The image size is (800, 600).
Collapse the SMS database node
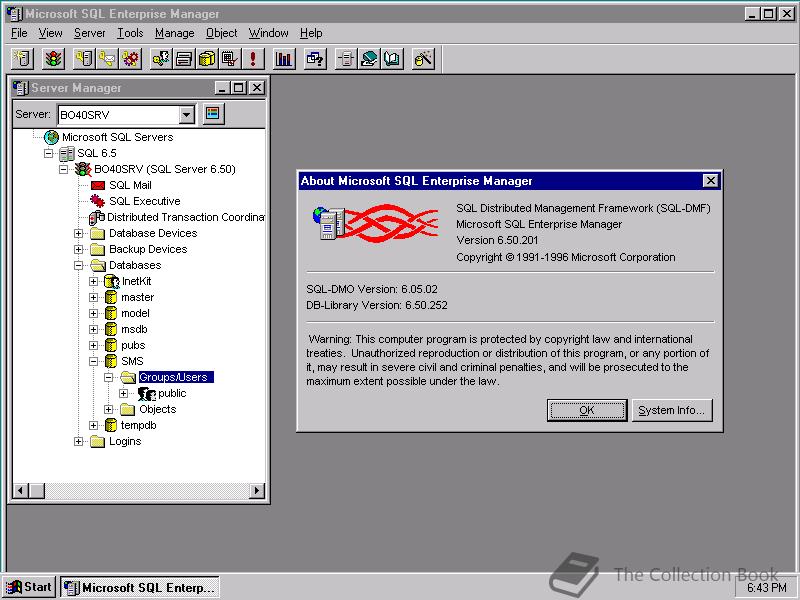click(x=93, y=361)
